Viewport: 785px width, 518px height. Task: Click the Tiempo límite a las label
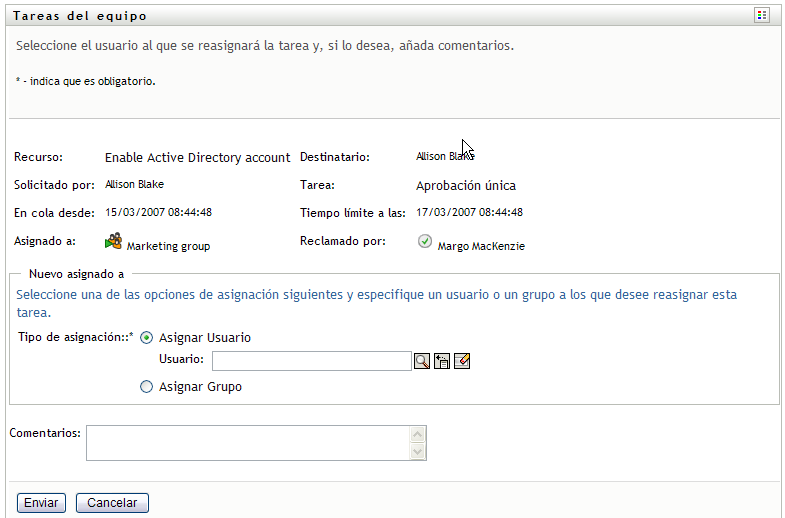352,213
